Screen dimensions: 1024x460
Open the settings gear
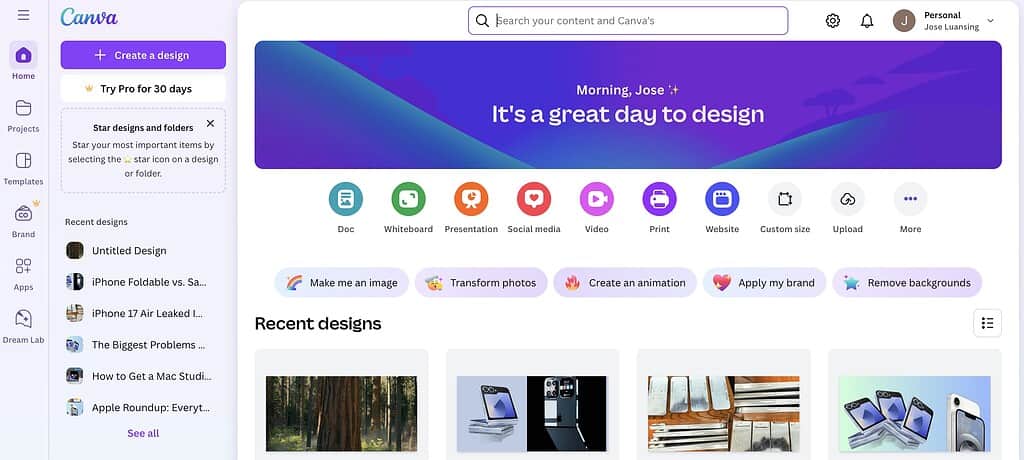pyautogui.click(x=832, y=21)
